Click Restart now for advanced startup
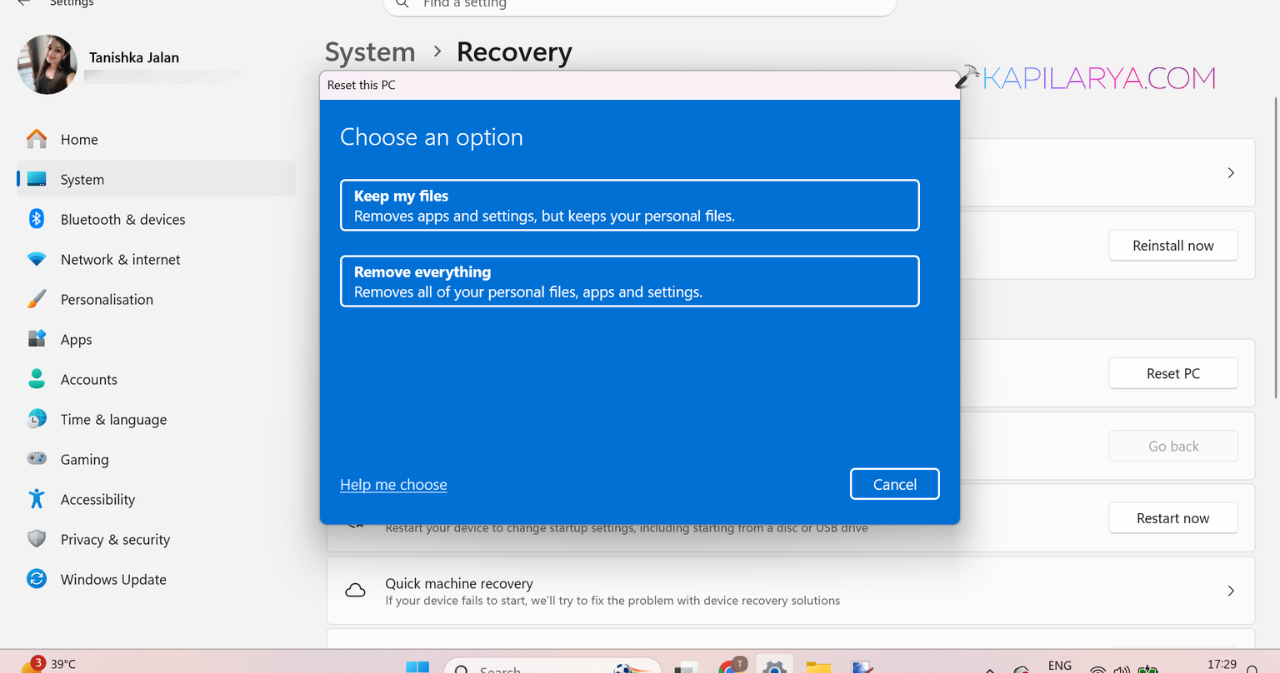This screenshot has width=1280, height=673. (x=1173, y=518)
